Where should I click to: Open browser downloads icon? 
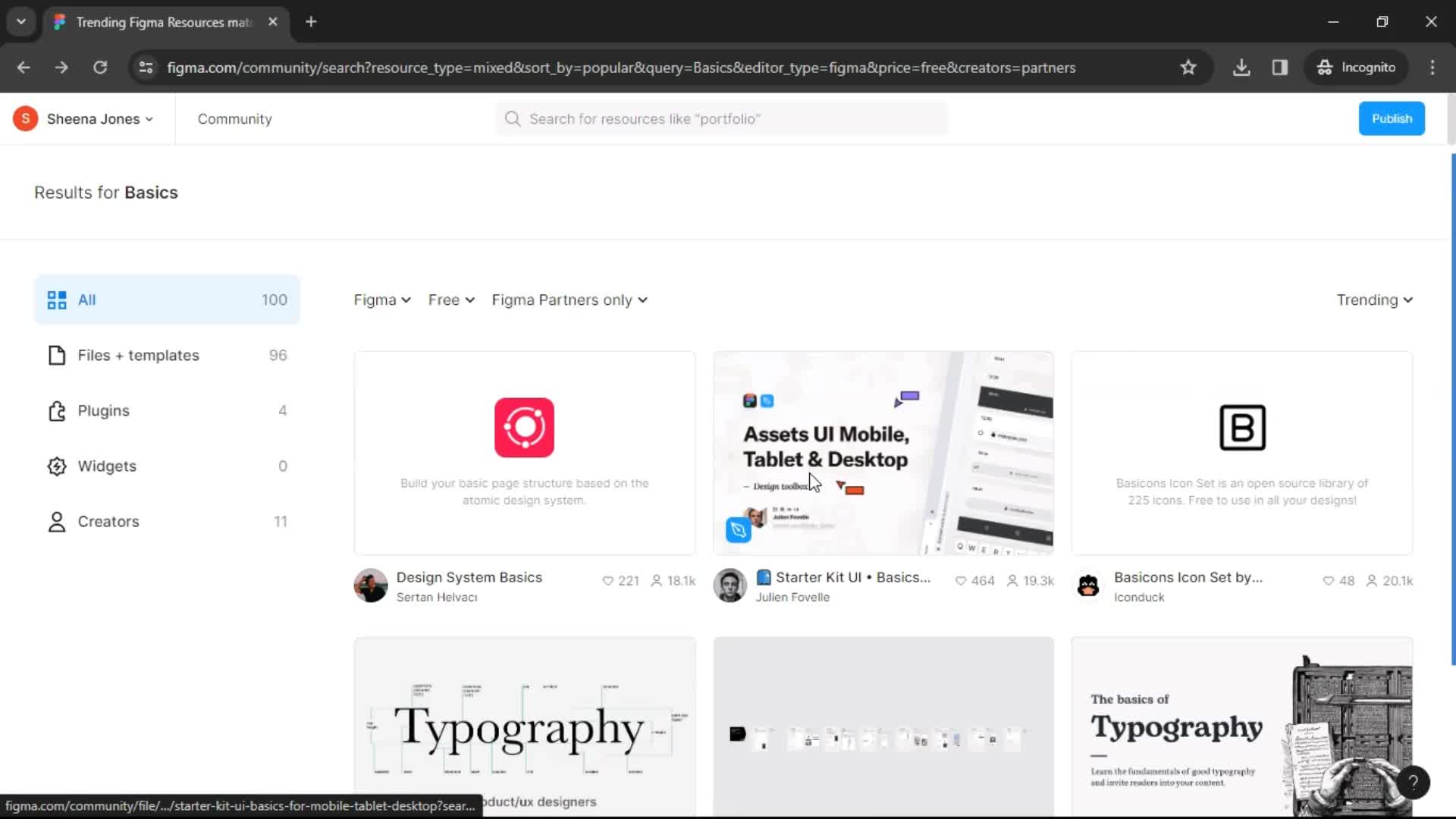click(1241, 67)
